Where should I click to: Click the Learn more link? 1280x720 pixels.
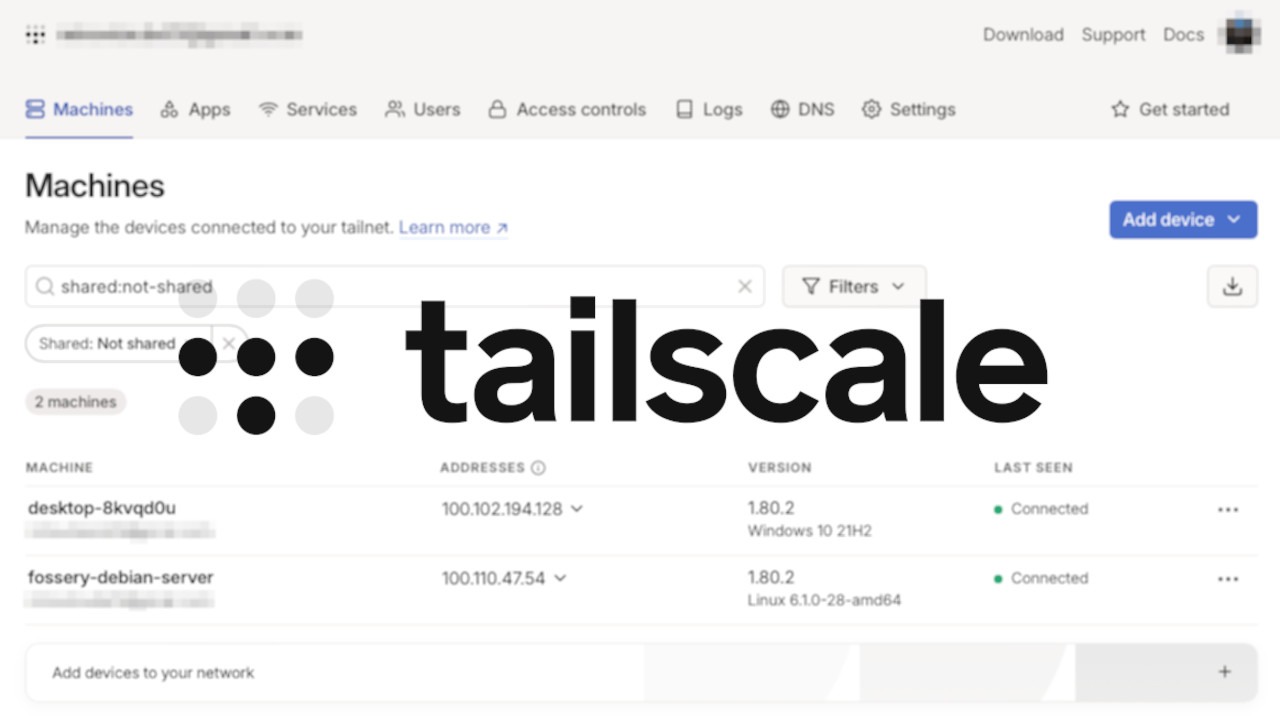tap(454, 228)
